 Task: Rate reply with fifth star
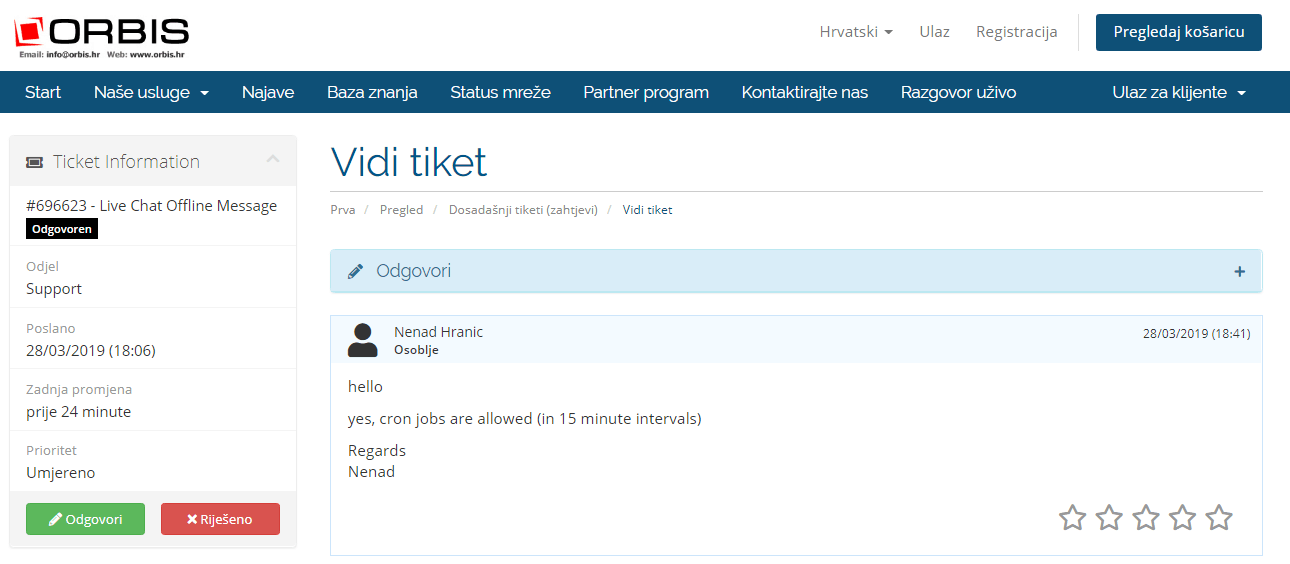click(1219, 518)
